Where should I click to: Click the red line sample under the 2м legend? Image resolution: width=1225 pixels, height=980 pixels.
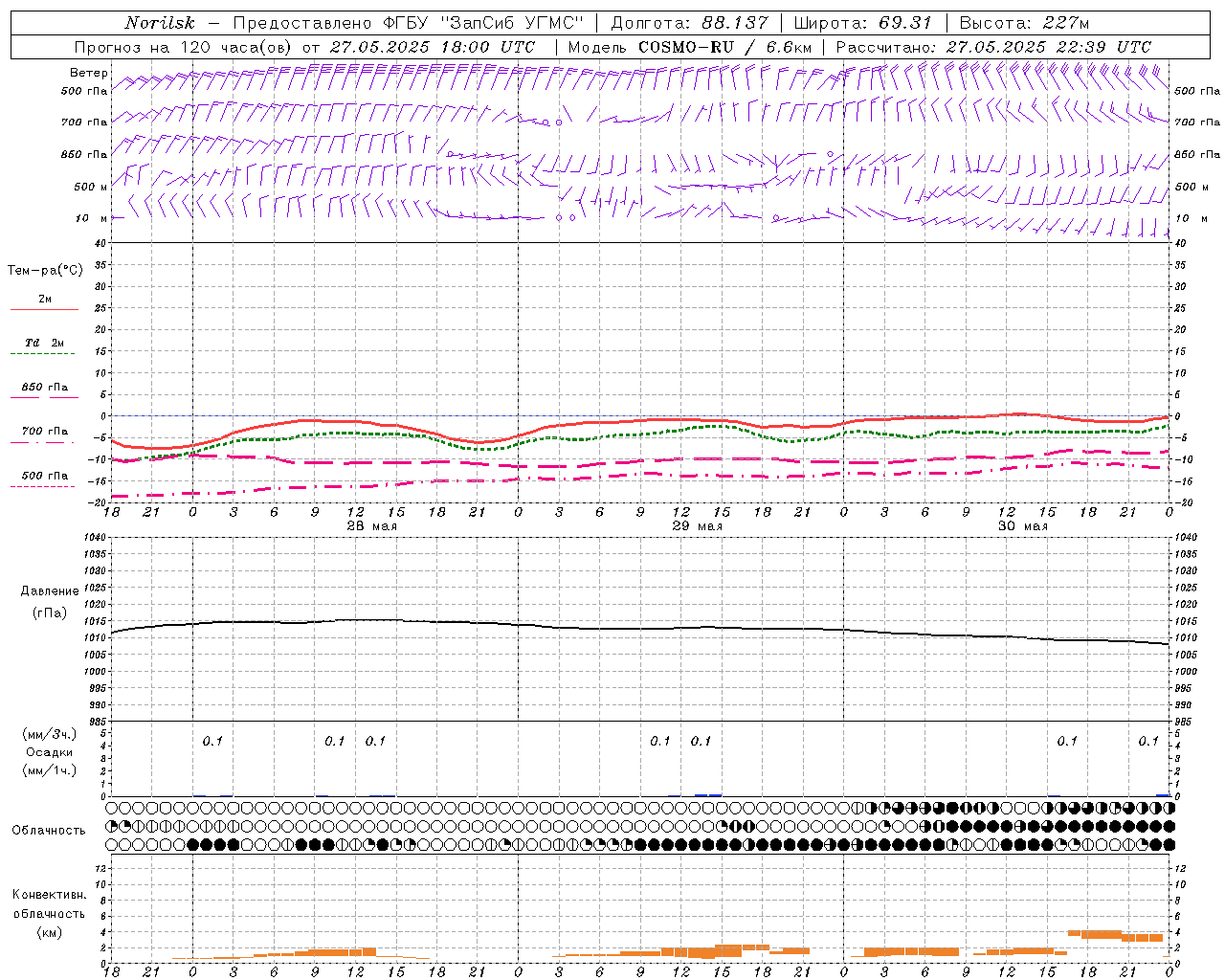click(44, 309)
